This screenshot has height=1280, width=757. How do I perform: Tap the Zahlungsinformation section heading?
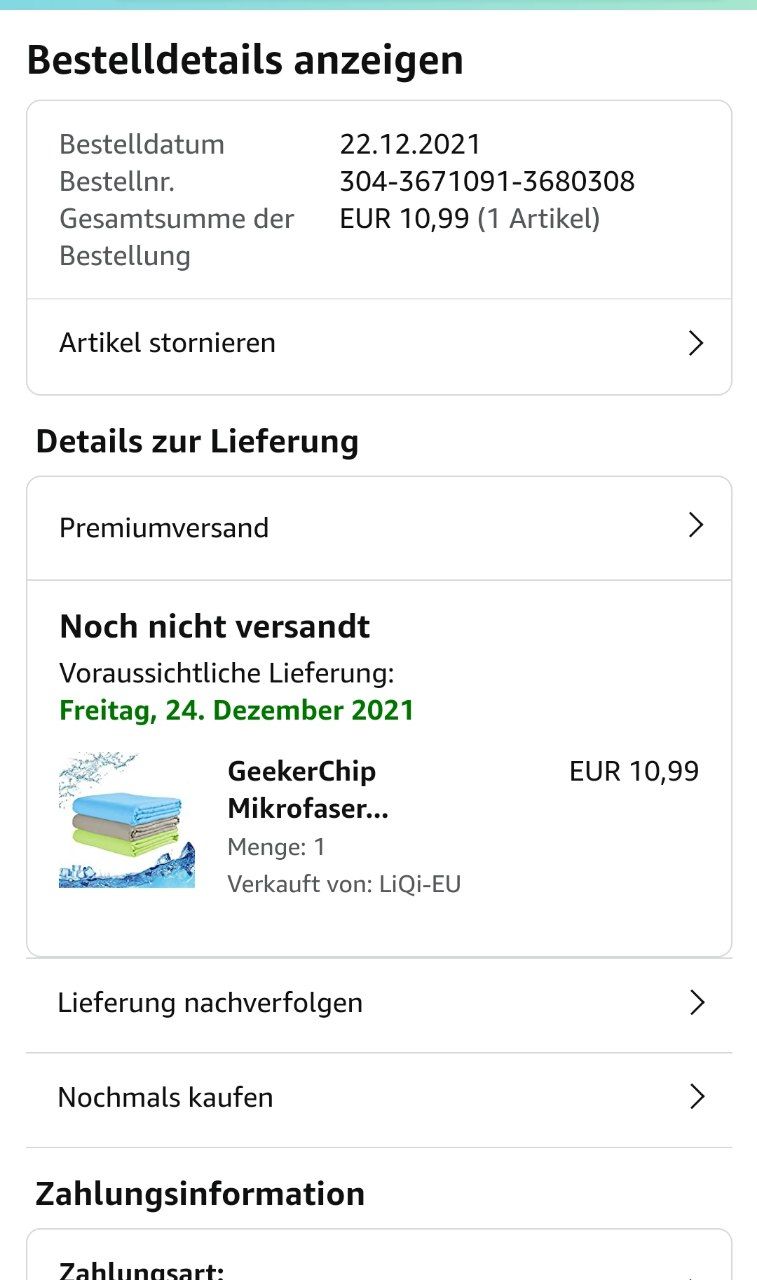[x=199, y=1194]
